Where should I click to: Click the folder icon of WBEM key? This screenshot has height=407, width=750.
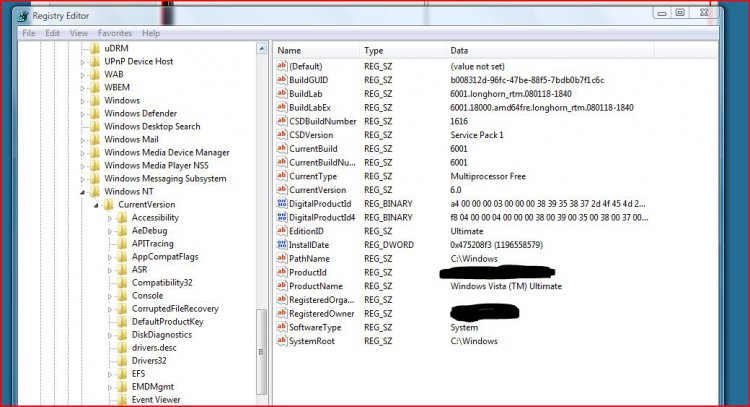(95, 87)
